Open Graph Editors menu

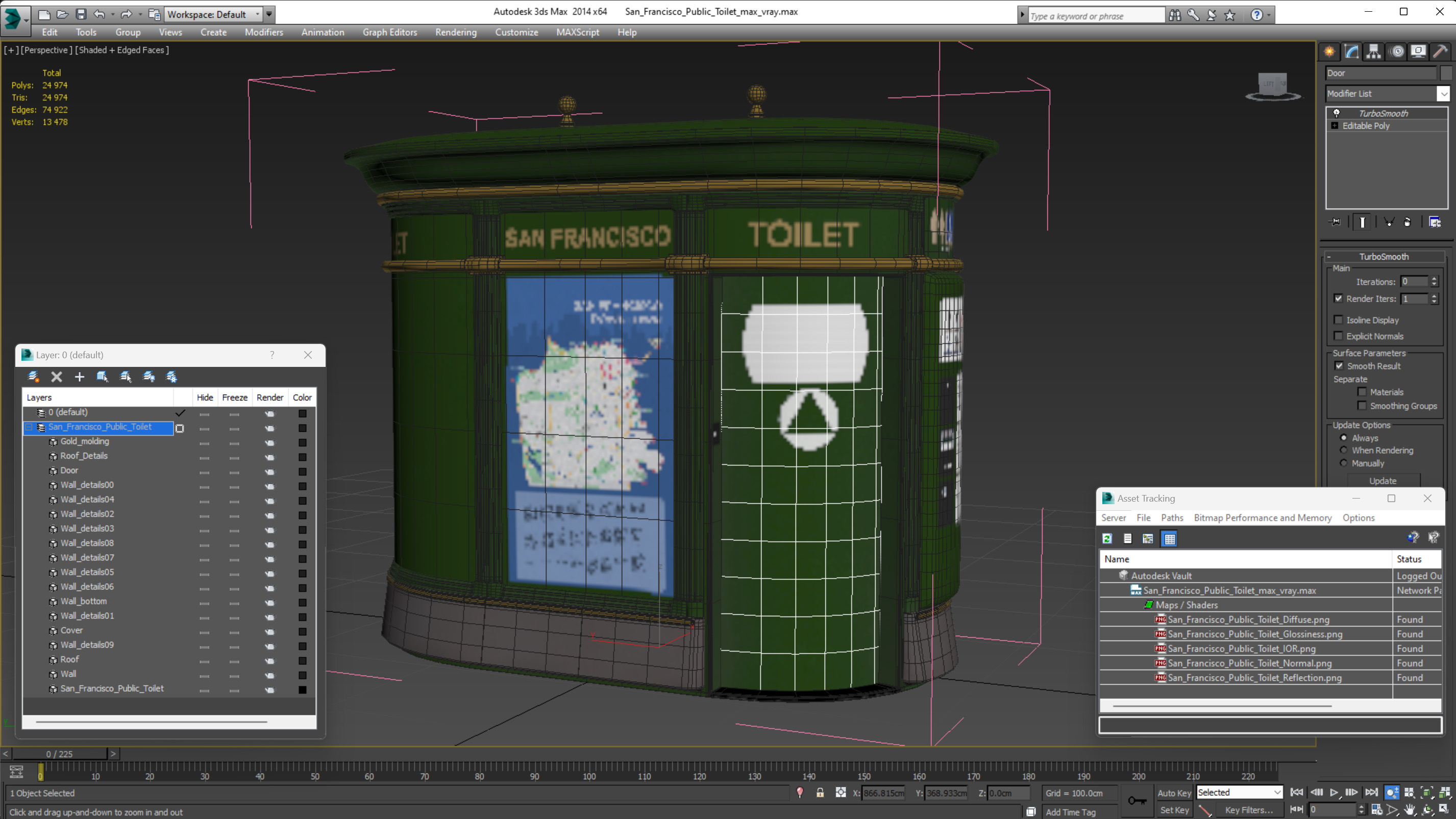(x=389, y=32)
